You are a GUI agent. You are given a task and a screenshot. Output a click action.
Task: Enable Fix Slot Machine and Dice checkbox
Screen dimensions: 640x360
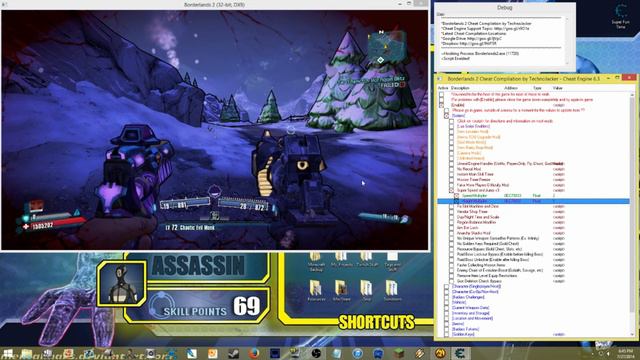tap(451, 207)
